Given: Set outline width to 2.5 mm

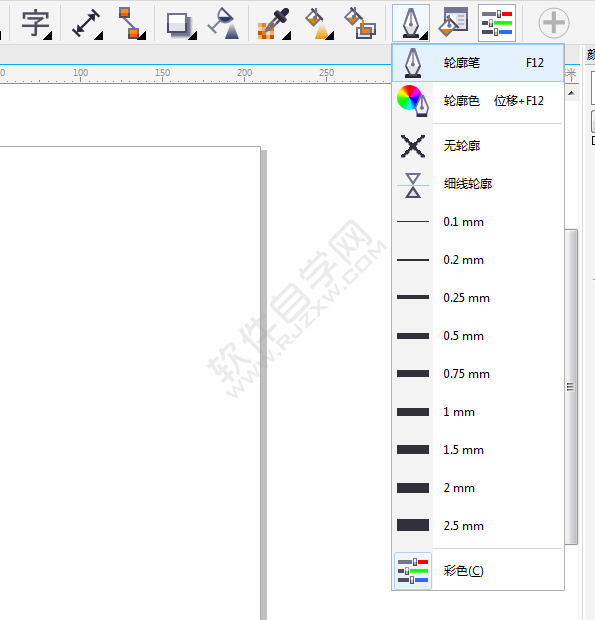Looking at the screenshot, I should (x=478, y=525).
